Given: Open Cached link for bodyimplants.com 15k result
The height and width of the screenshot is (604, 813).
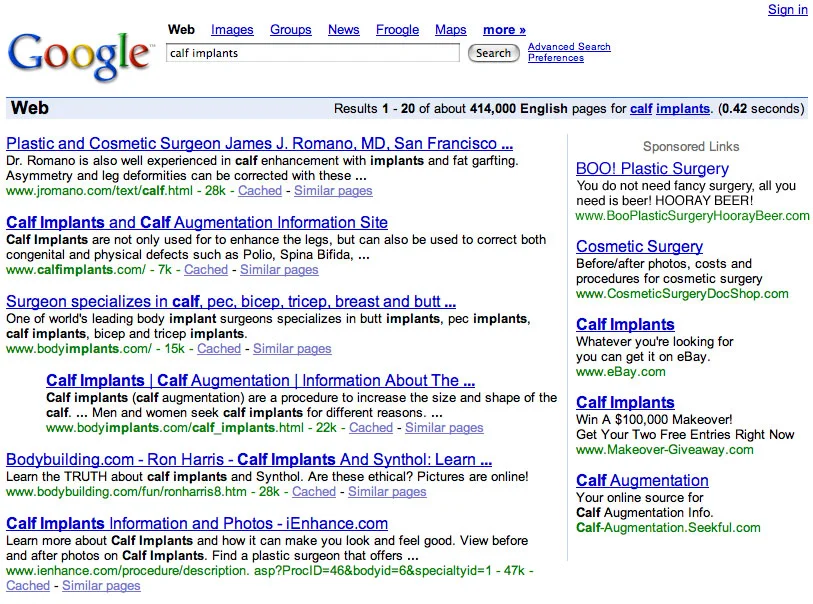Looking at the screenshot, I should pos(219,348).
